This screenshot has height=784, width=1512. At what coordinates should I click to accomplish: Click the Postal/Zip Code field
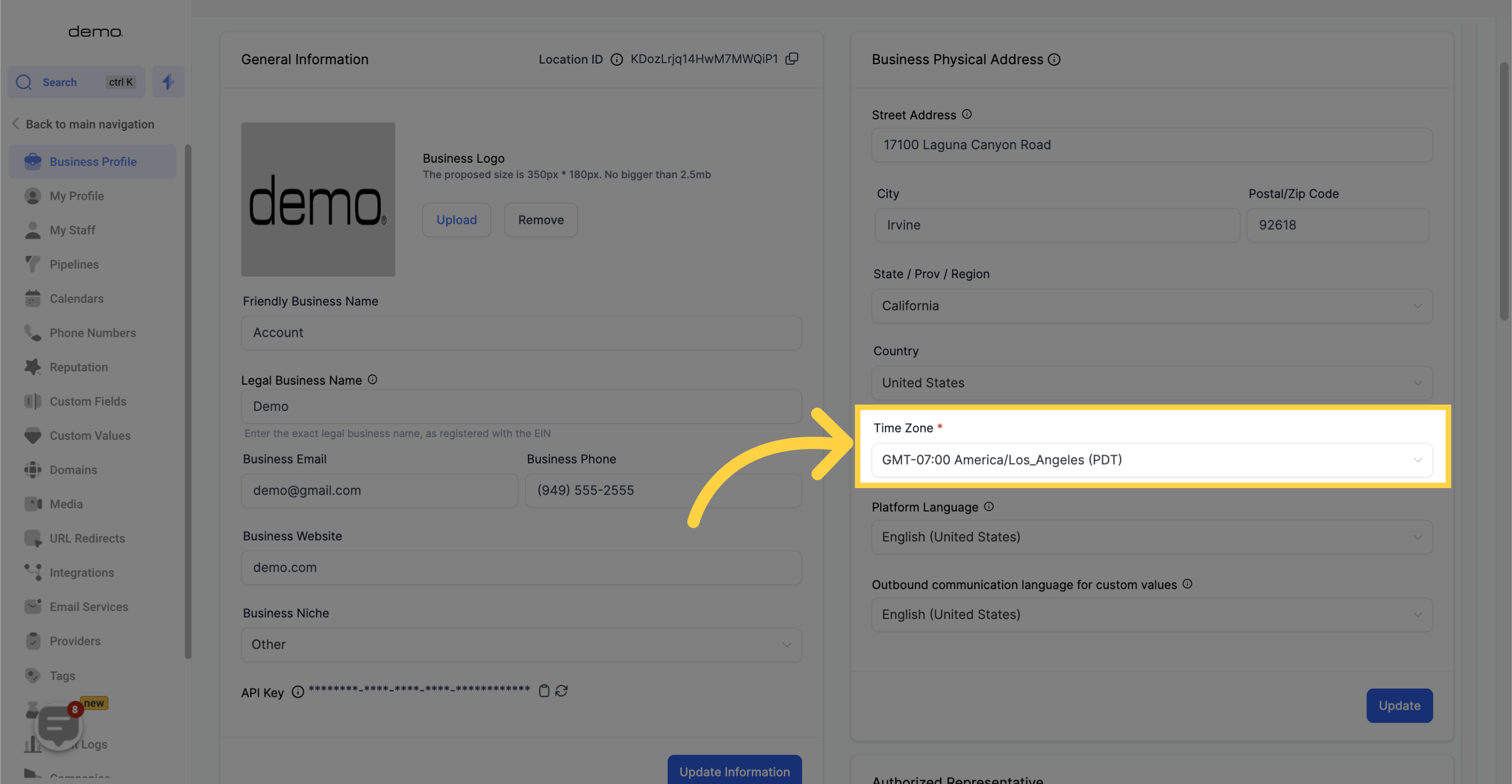(x=1337, y=225)
